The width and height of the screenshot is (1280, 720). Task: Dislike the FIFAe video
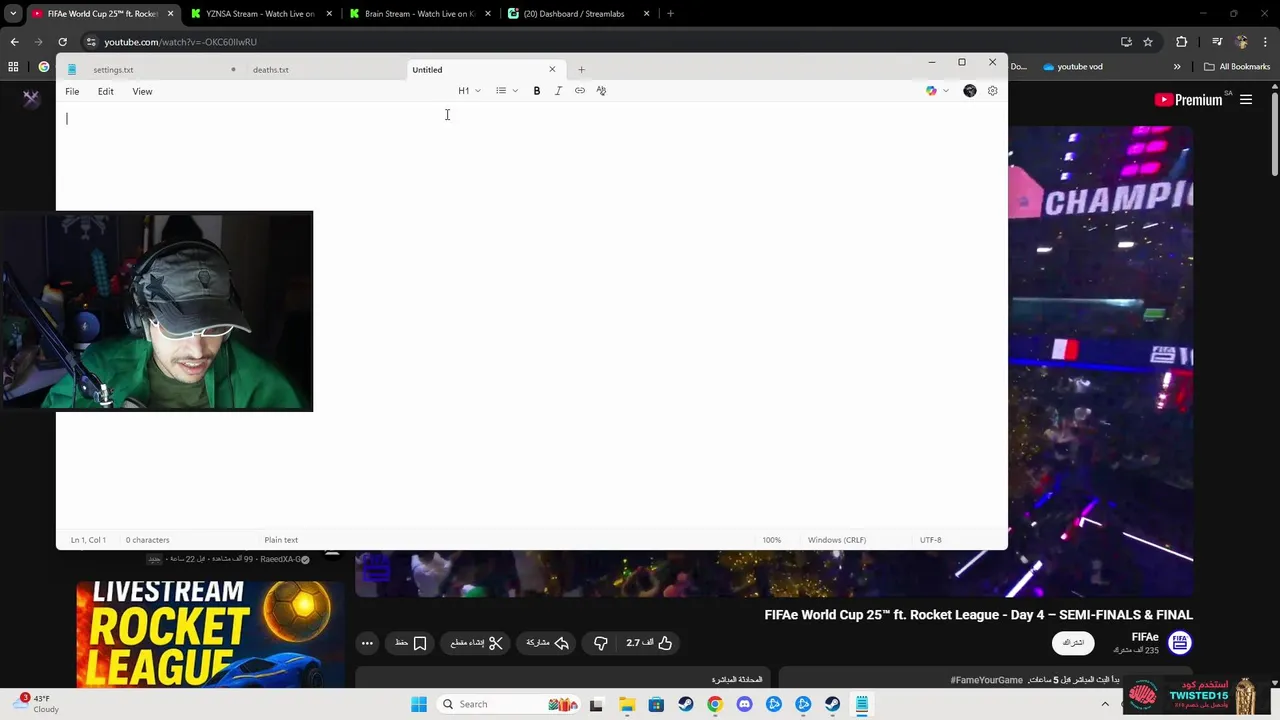(600, 643)
